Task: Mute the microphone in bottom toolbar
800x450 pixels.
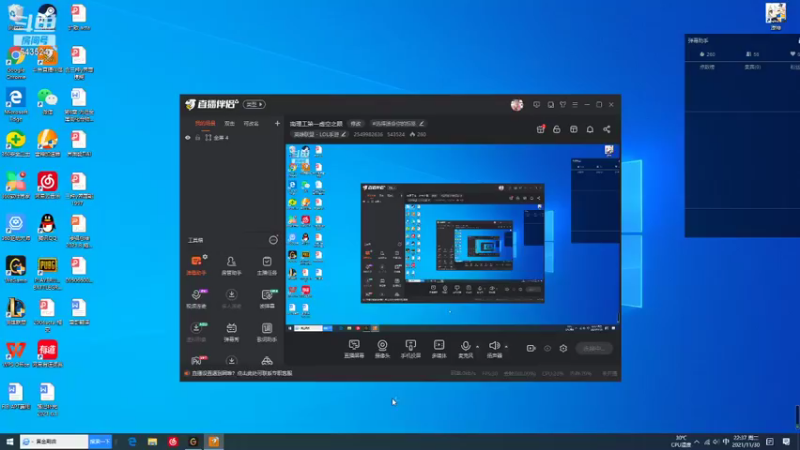Action: point(465,349)
